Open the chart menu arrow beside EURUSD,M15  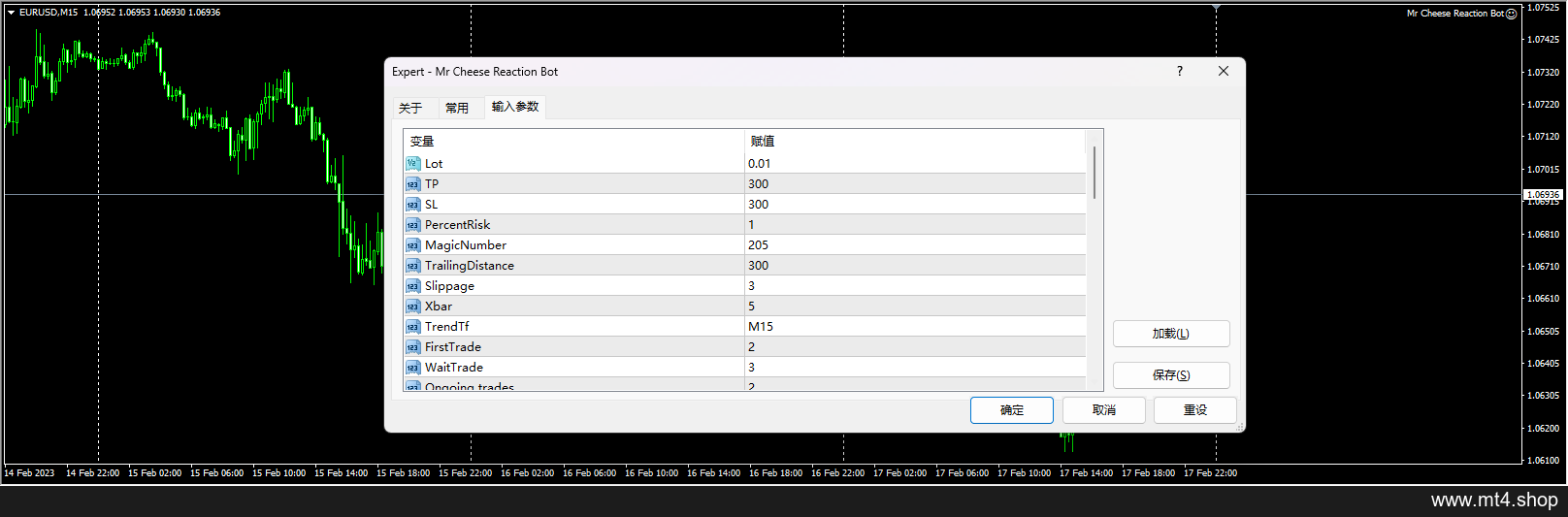point(11,13)
